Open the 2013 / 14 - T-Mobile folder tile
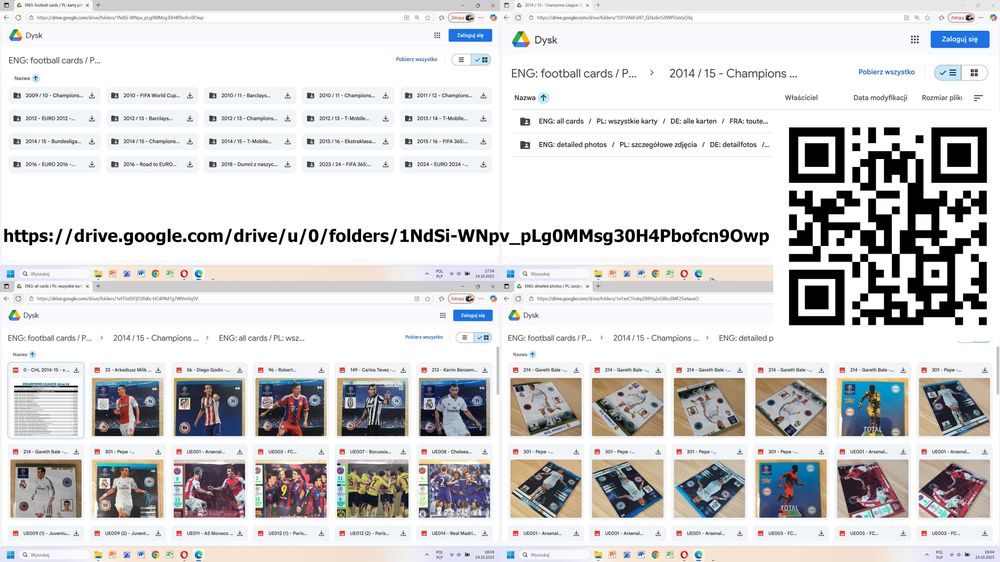Image resolution: width=1000 pixels, height=562 pixels. 446,119
